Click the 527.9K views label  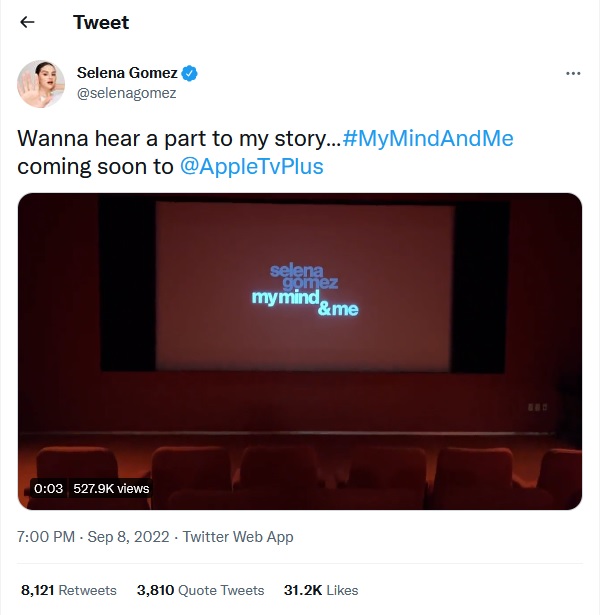(x=112, y=489)
